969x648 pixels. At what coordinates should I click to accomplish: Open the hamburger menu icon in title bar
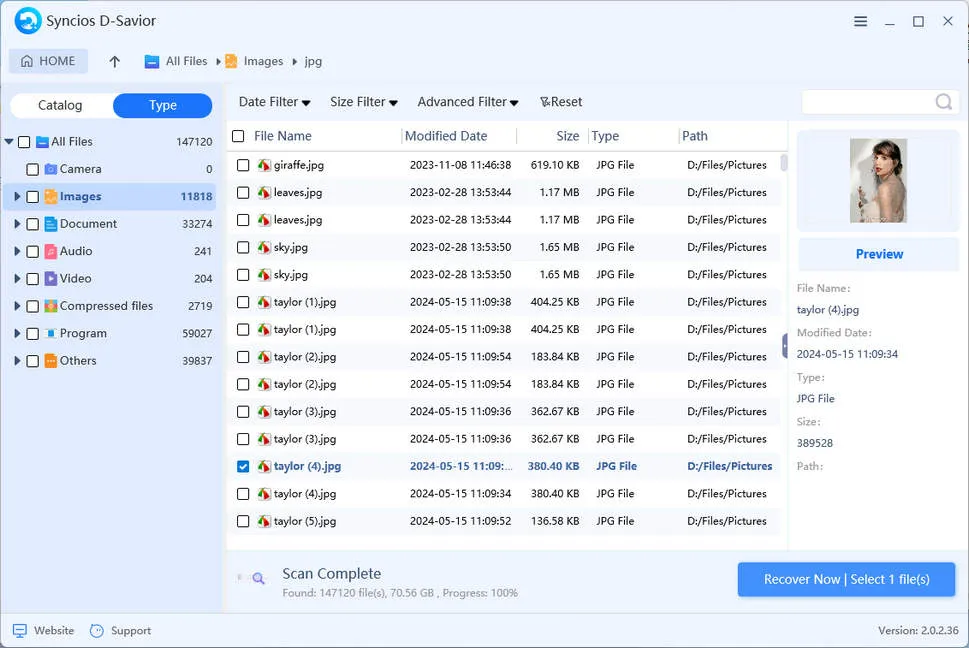click(x=860, y=21)
